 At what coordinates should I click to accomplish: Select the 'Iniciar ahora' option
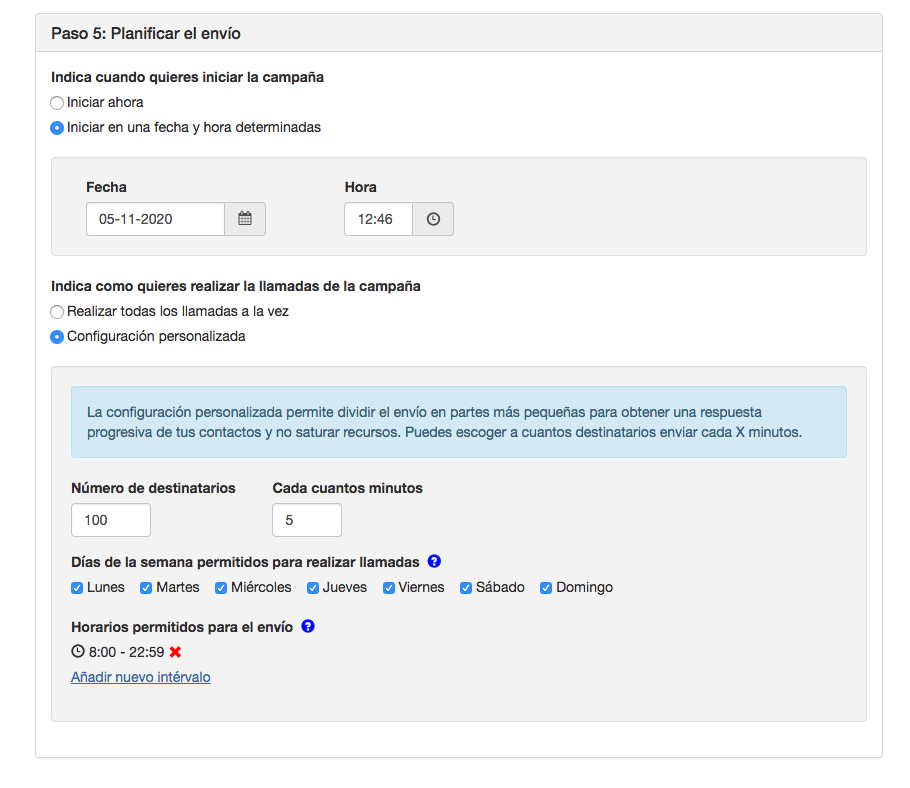tap(57, 102)
